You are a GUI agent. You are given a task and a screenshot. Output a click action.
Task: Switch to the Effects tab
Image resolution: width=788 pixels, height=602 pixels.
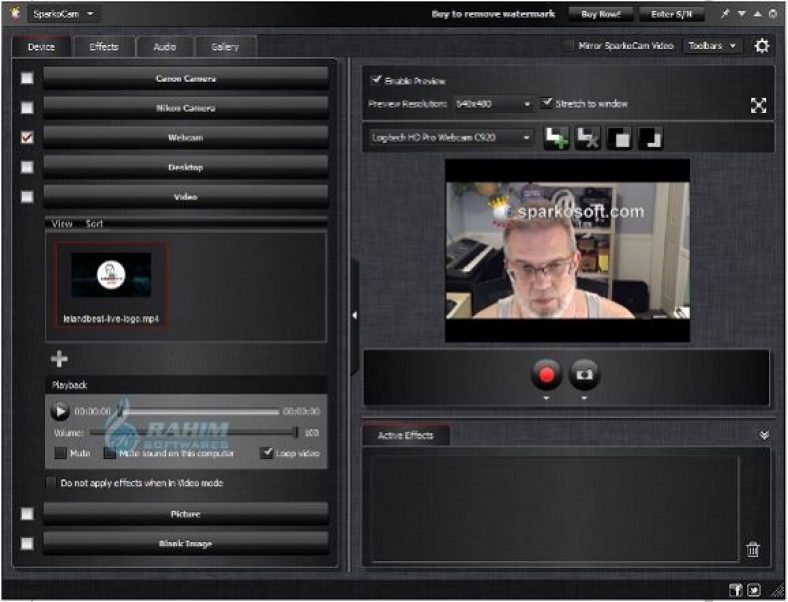point(104,47)
